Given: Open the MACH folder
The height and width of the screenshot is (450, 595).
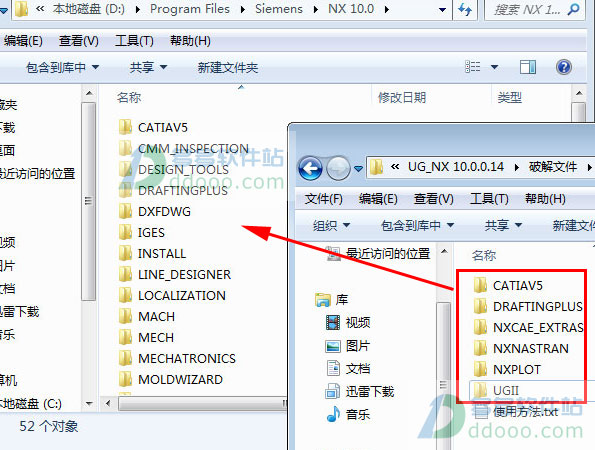Looking at the screenshot, I should (147, 316).
